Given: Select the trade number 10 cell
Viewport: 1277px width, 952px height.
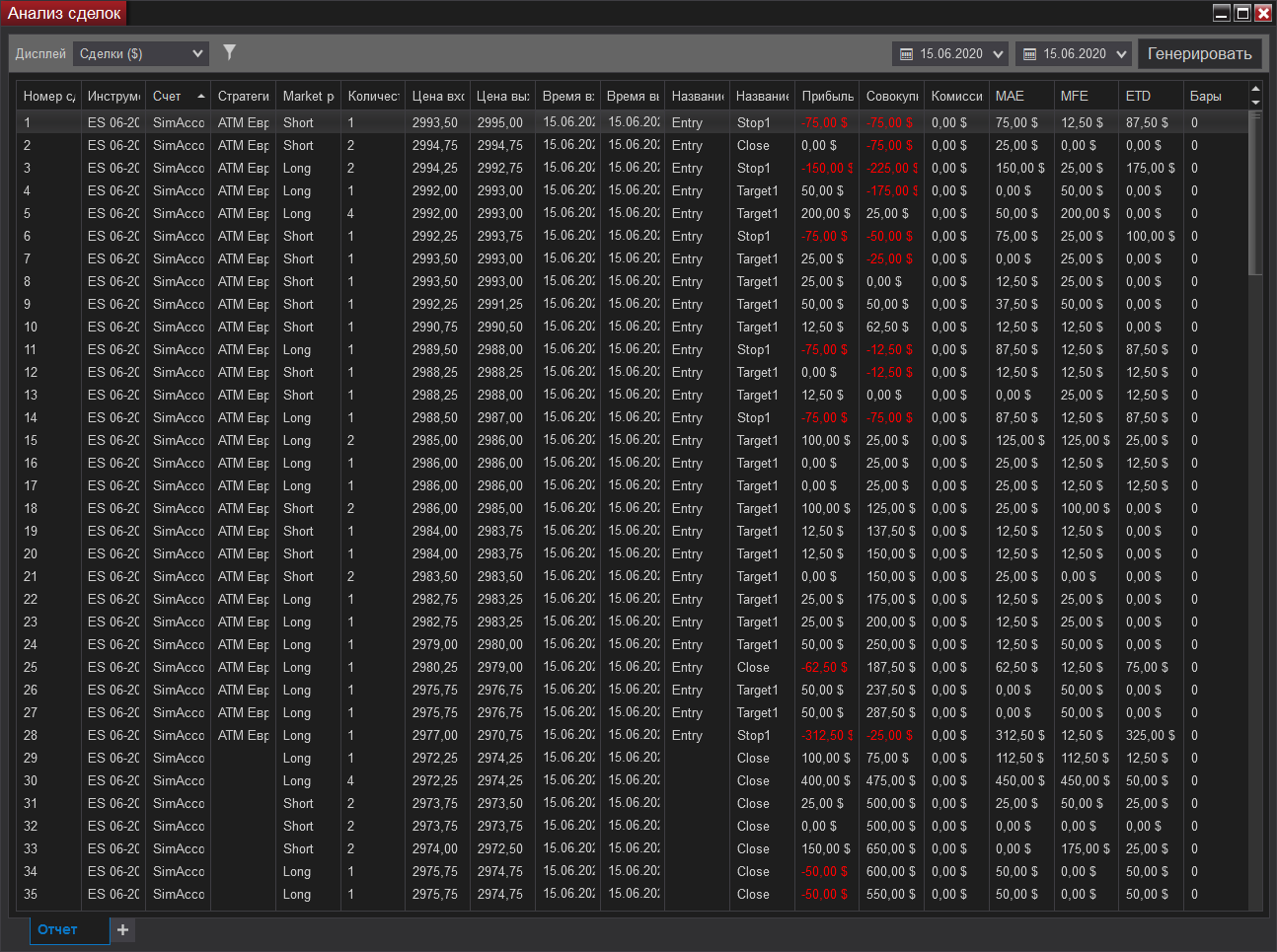Looking at the screenshot, I should (x=48, y=327).
